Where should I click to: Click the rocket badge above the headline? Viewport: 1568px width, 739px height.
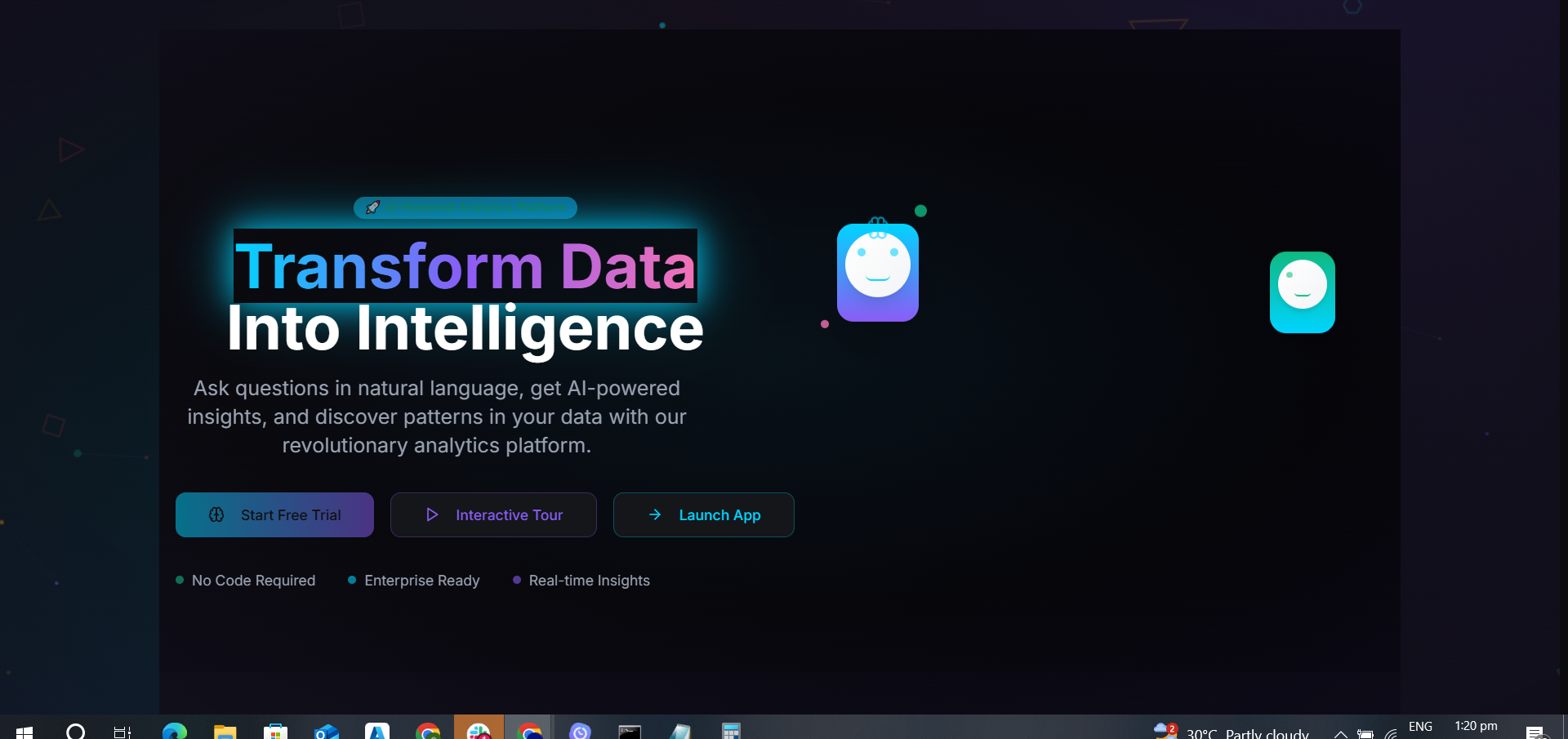point(465,207)
